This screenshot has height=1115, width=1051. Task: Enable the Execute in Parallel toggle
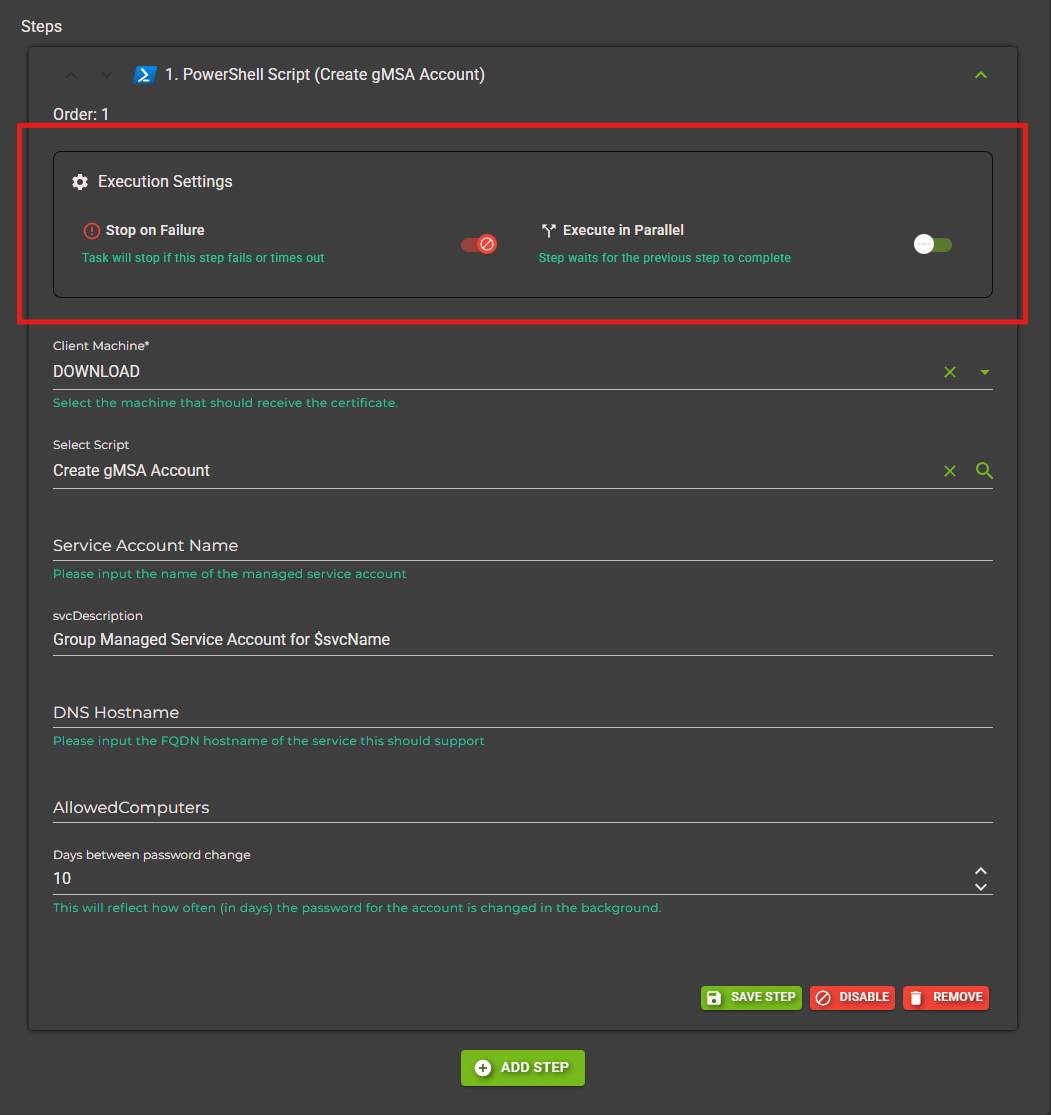click(932, 243)
